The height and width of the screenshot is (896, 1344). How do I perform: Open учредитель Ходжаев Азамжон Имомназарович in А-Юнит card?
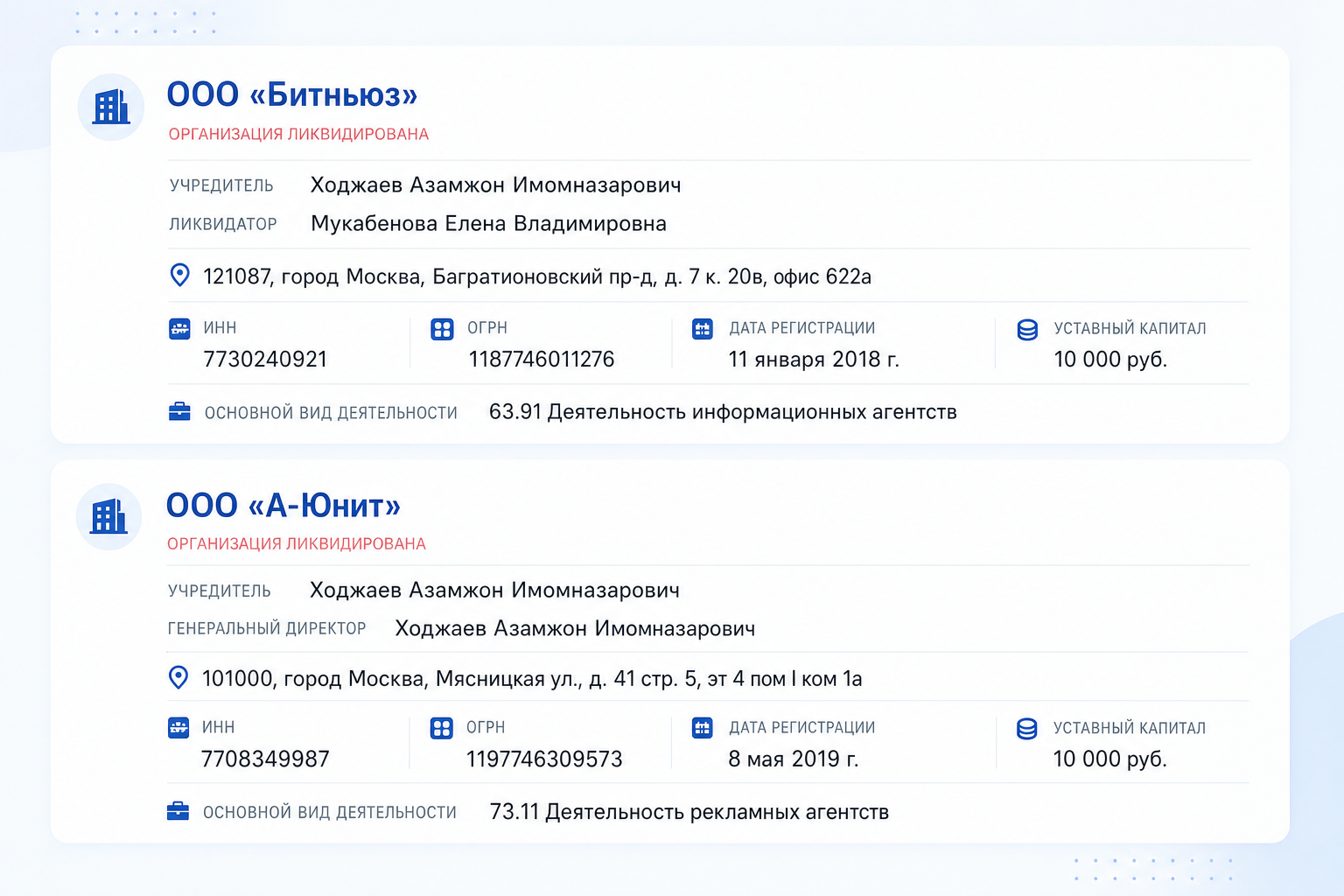pyautogui.click(x=494, y=591)
